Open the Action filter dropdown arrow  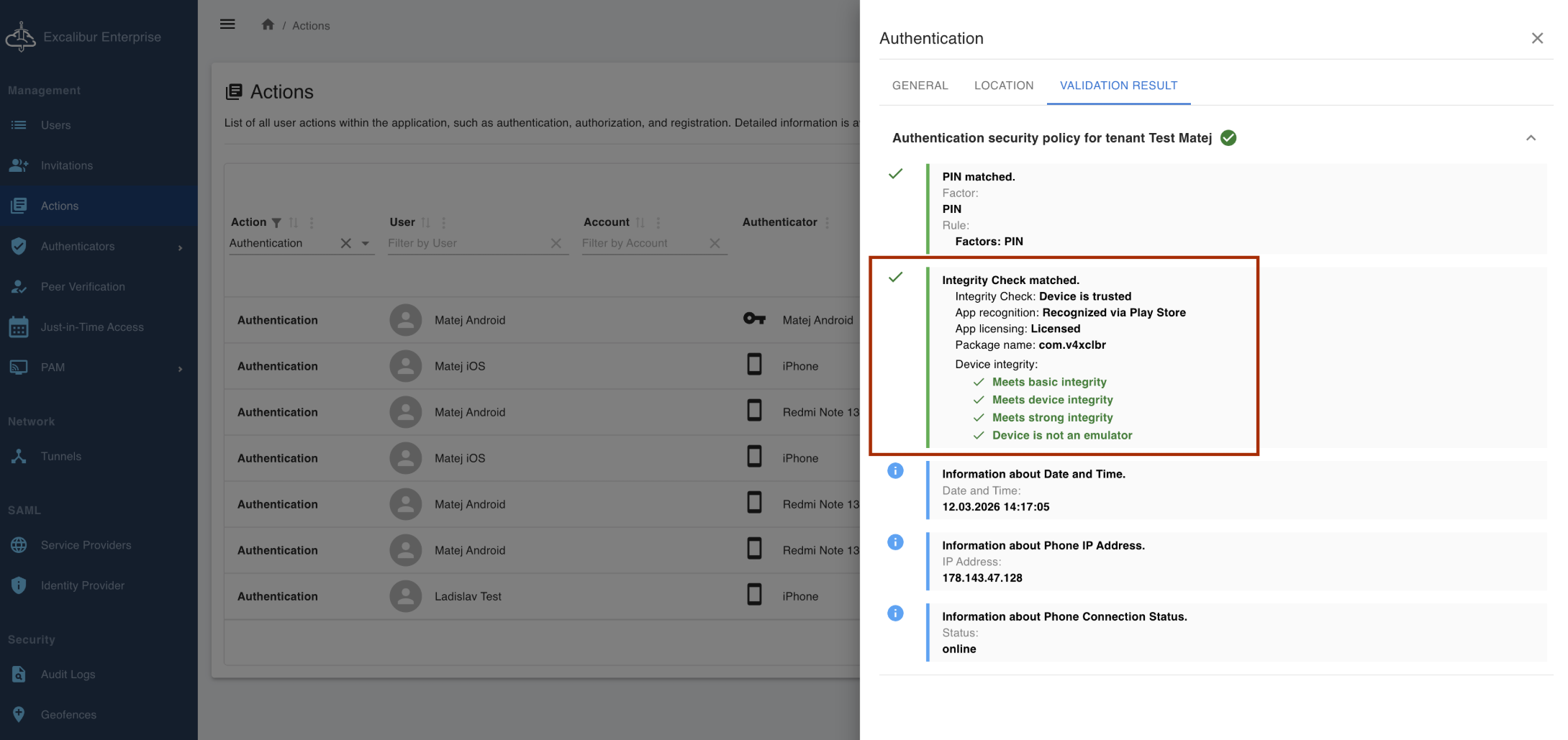(x=366, y=244)
